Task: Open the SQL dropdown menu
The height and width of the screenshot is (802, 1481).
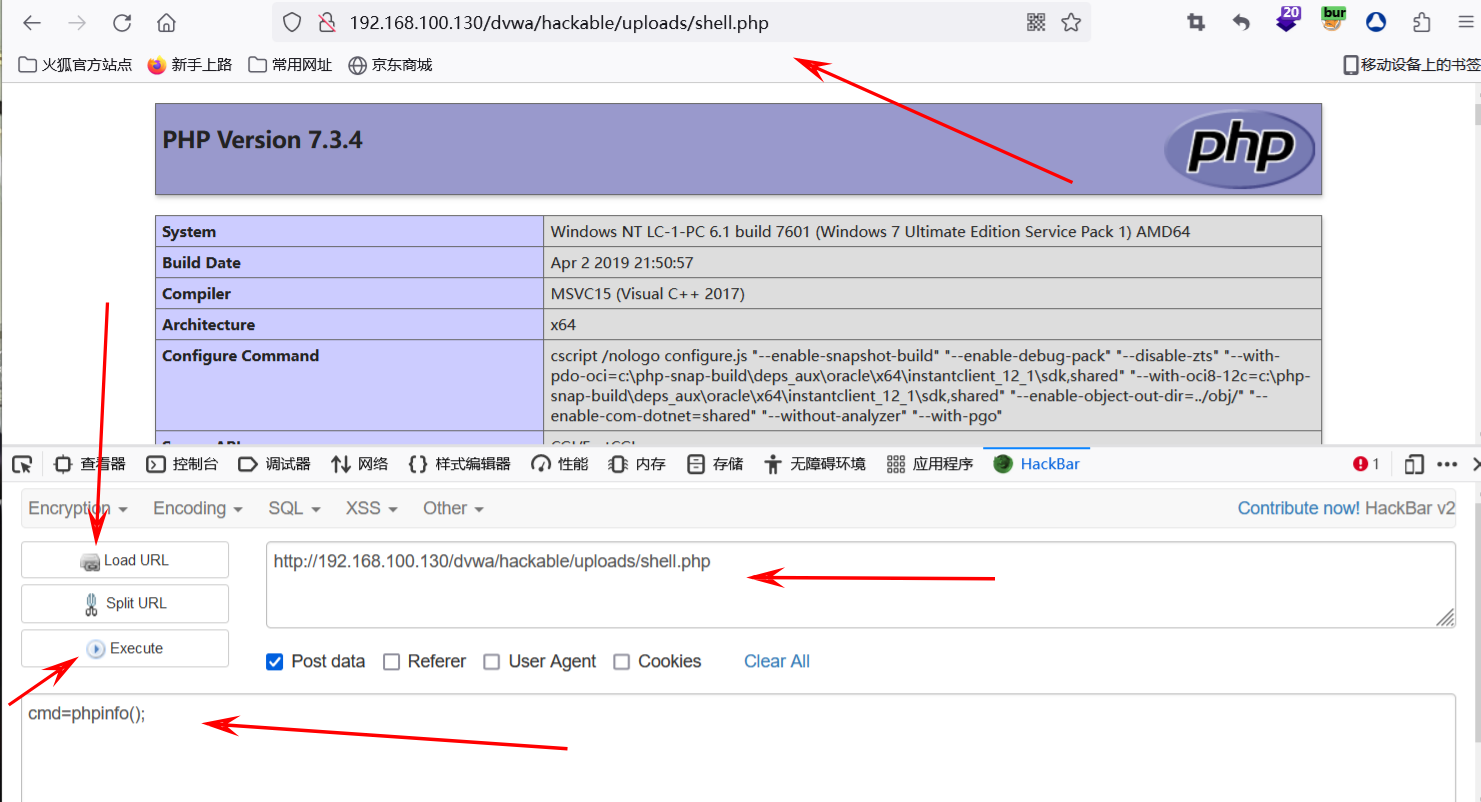Action: [294, 508]
